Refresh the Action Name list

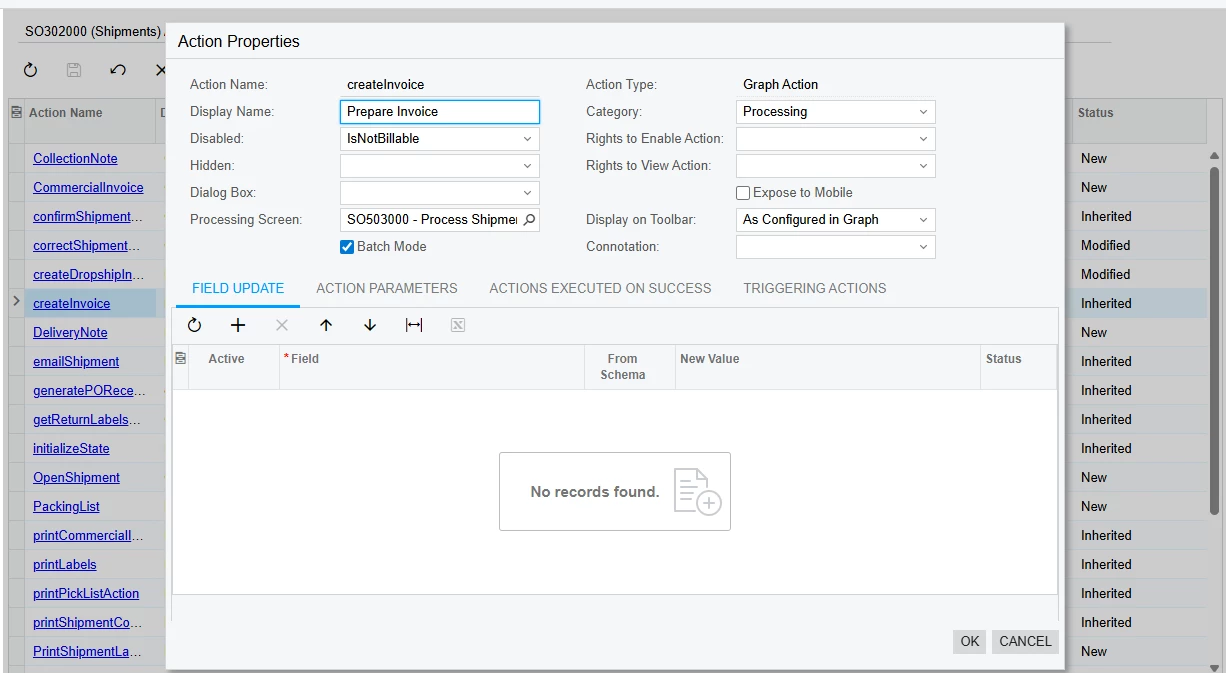30,70
